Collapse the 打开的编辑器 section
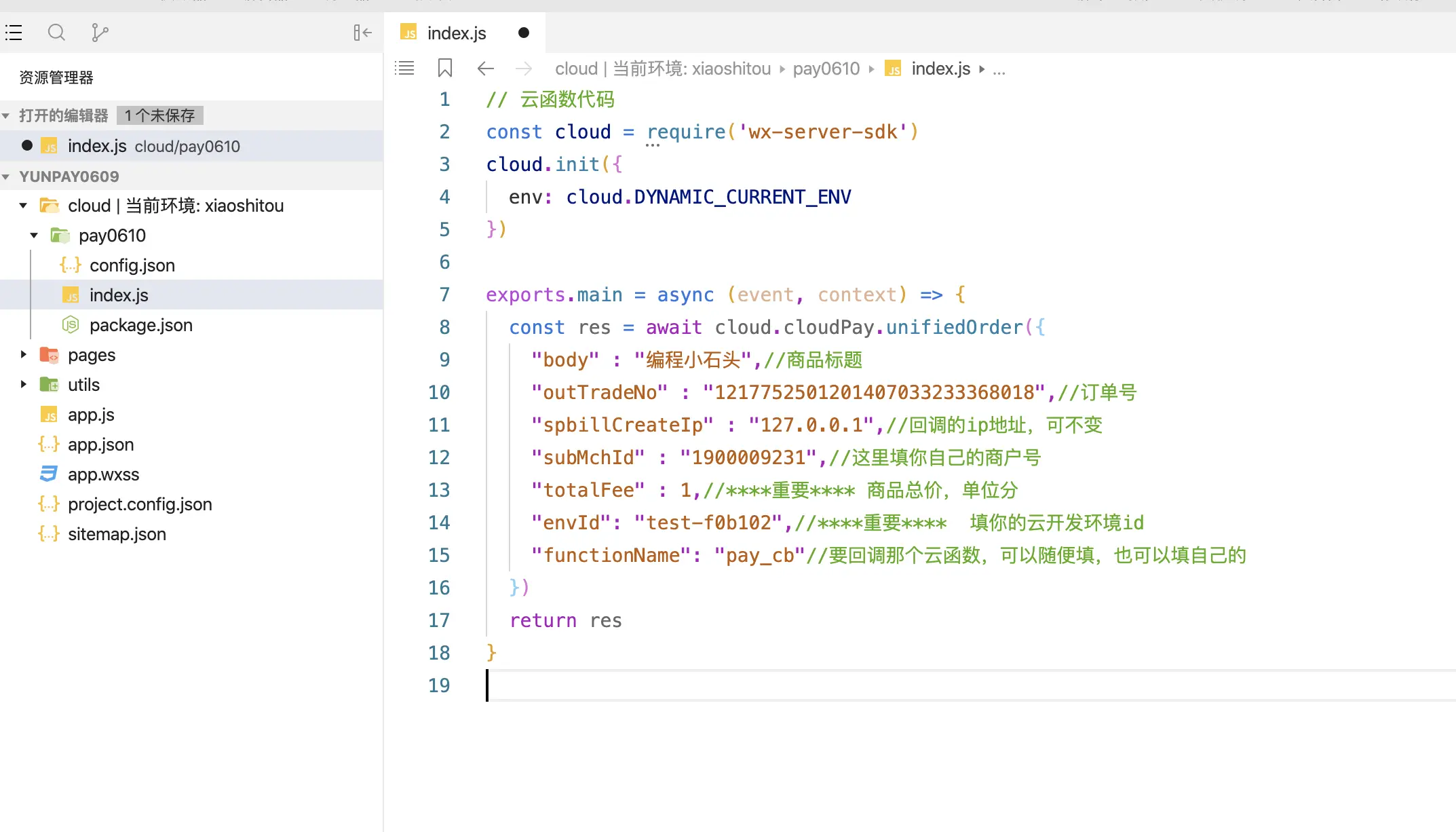 (x=6, y=115)
